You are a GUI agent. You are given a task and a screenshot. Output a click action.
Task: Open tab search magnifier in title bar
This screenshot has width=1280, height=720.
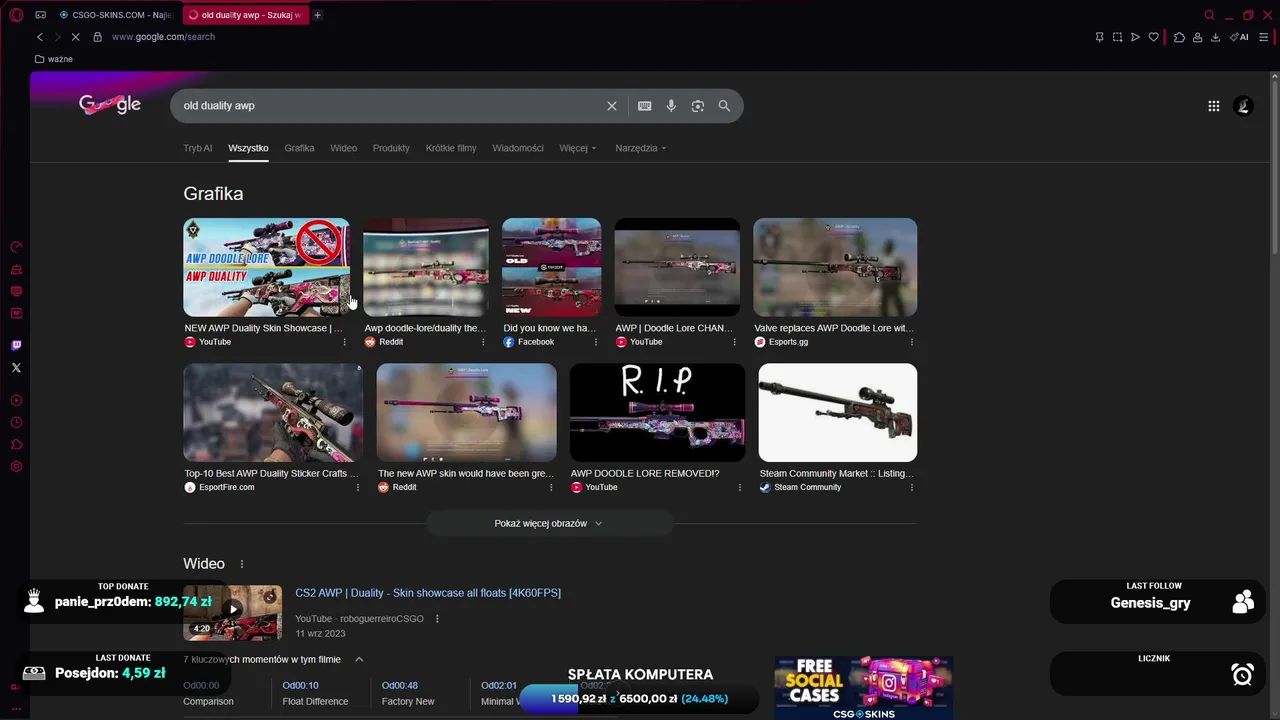[1209, 15]
